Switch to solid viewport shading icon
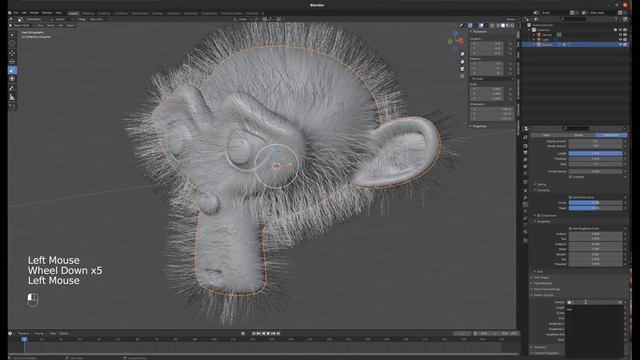640x360 pixels. tap(502, 25)
